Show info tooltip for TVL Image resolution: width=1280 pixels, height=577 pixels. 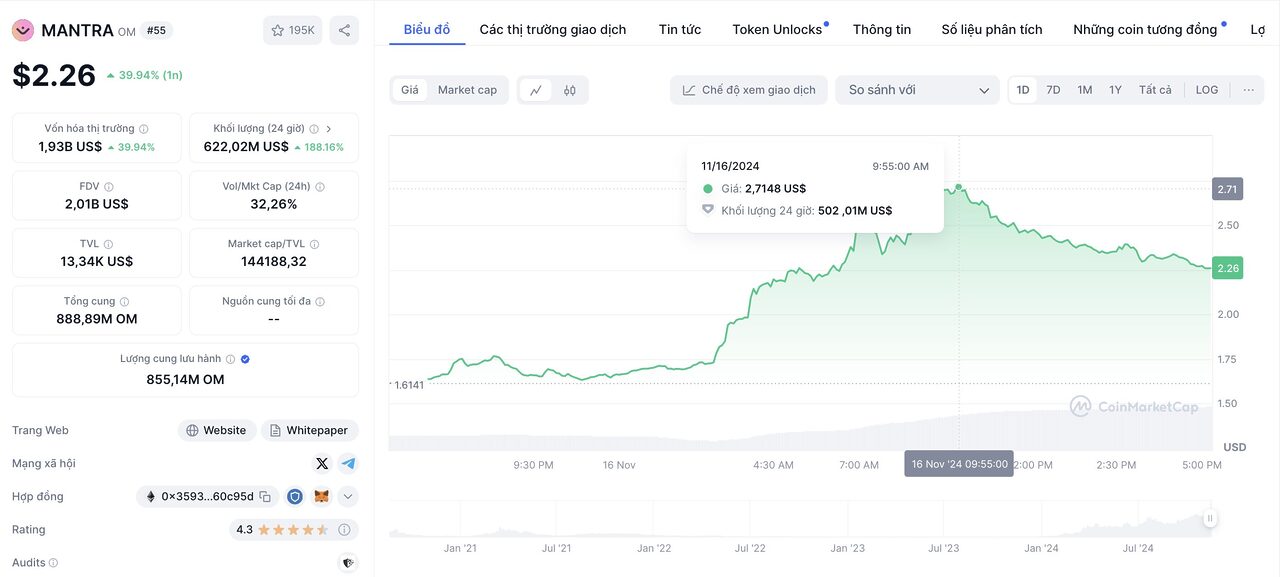[108, 244]
